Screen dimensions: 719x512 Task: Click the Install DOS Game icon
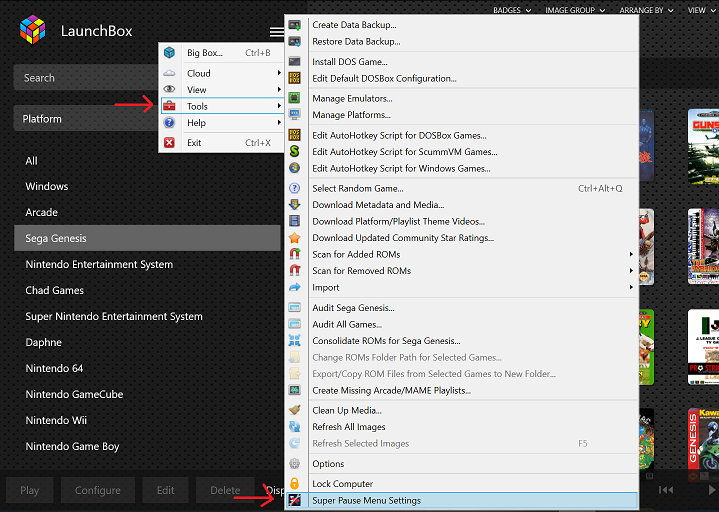[x=294, y=61]
